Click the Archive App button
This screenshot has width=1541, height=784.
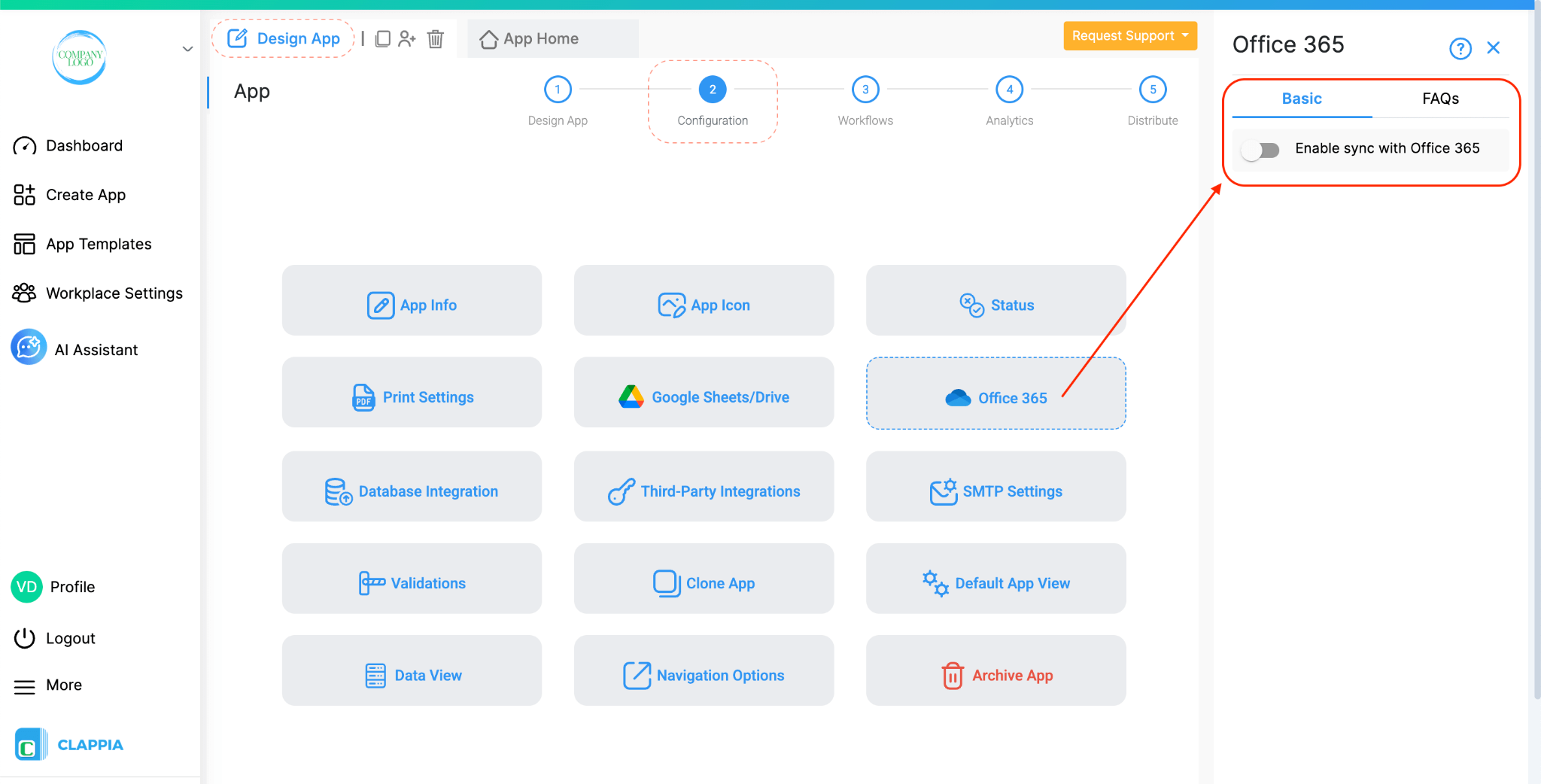click(x=995, y=674)
